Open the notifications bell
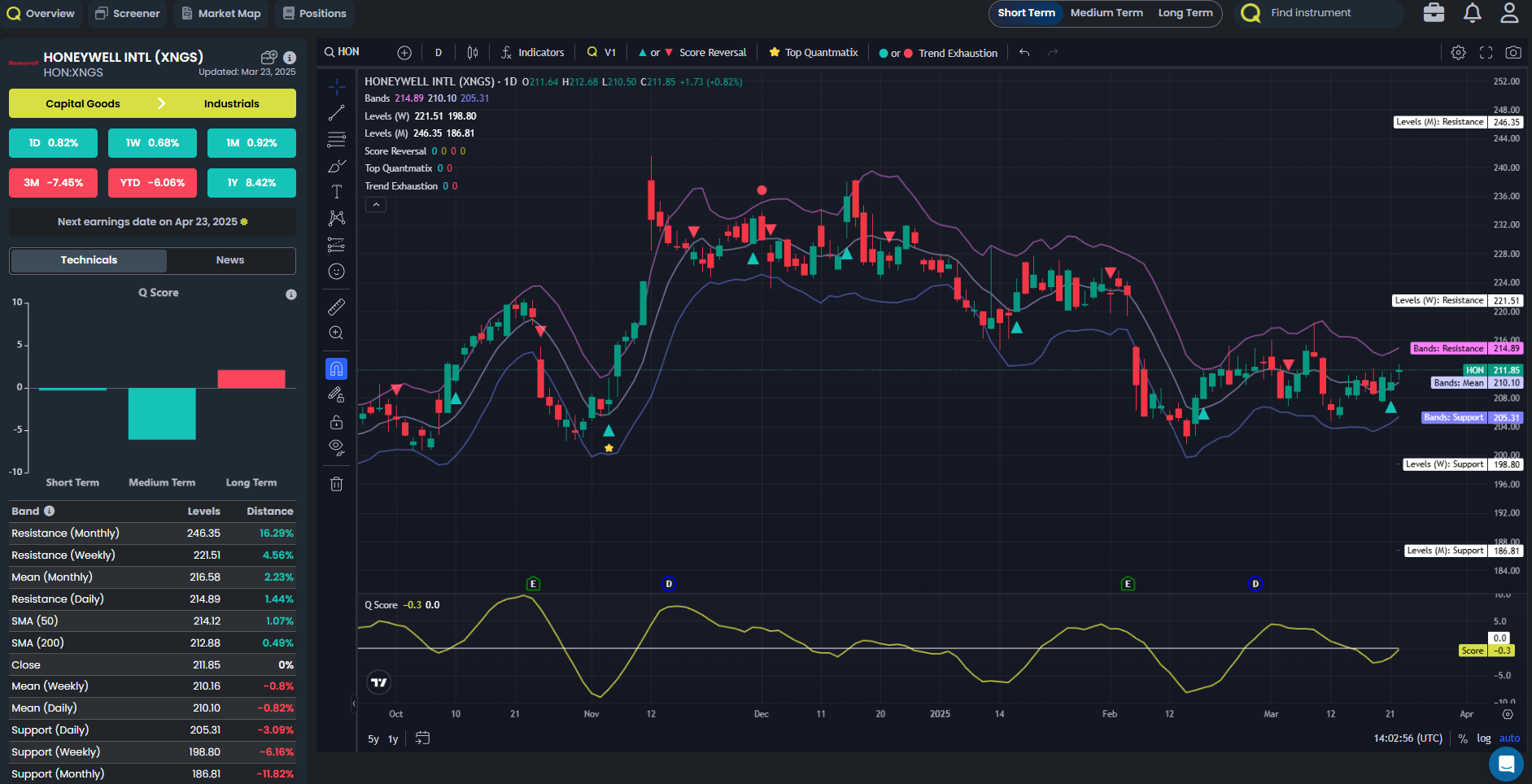 pos(1473,13)
